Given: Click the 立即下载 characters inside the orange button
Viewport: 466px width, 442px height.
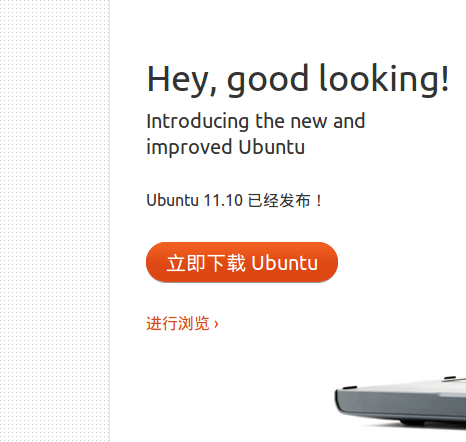Looking at the screenshot, I should (x=206, y=263).
